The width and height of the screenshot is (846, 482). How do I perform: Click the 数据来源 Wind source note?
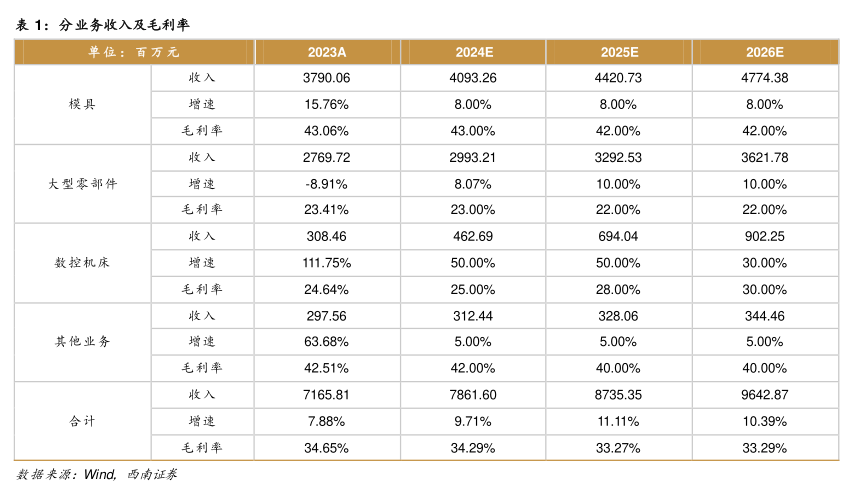pos(96,472)
